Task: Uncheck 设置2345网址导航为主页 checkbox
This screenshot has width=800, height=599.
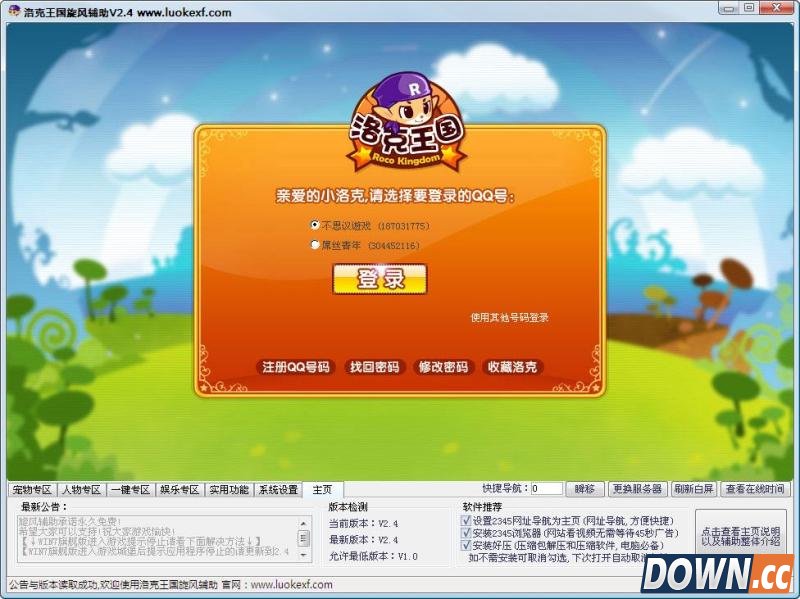Action: (466, 521)
